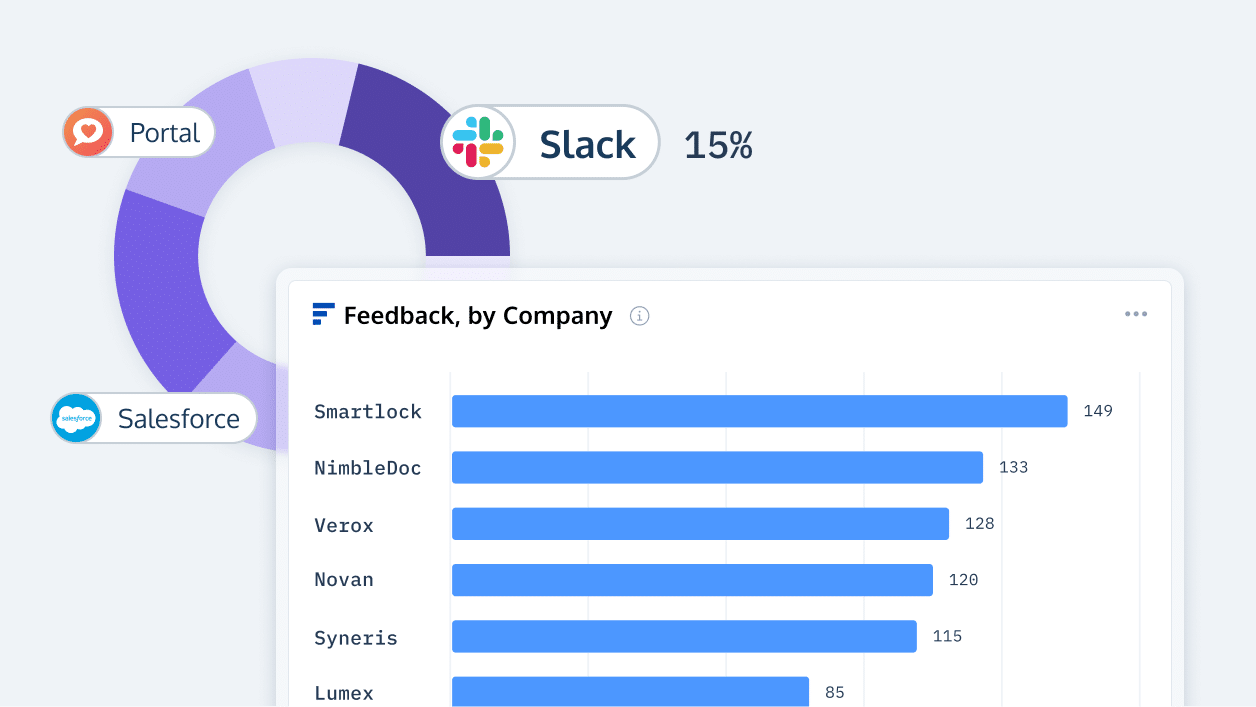Click the info icon beside the title
This screenshot has width=1256, height=707.
(x=640, y=316)
